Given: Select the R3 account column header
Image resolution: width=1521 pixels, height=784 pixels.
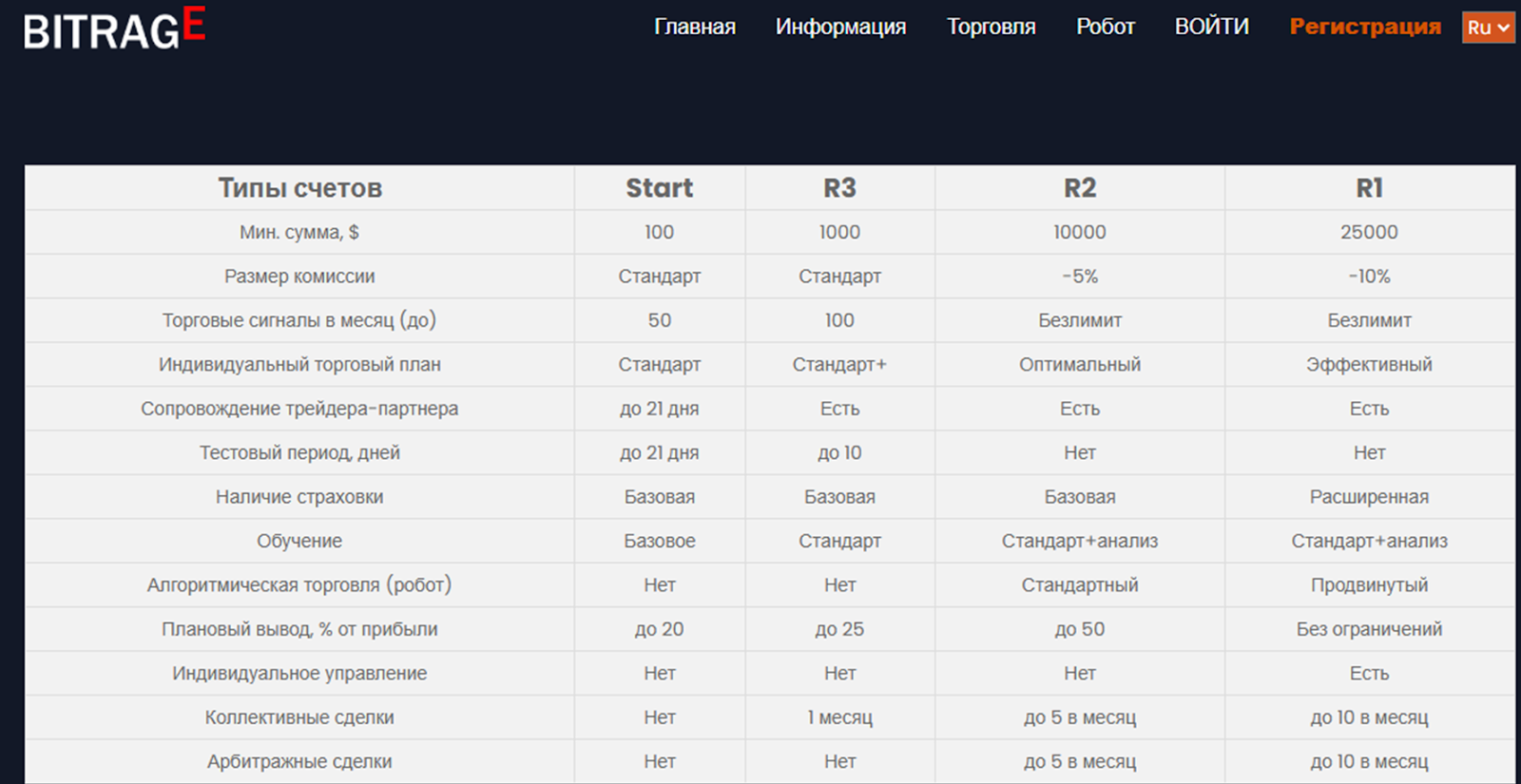Looking at the screenshot, I should [x=839, y=188].
